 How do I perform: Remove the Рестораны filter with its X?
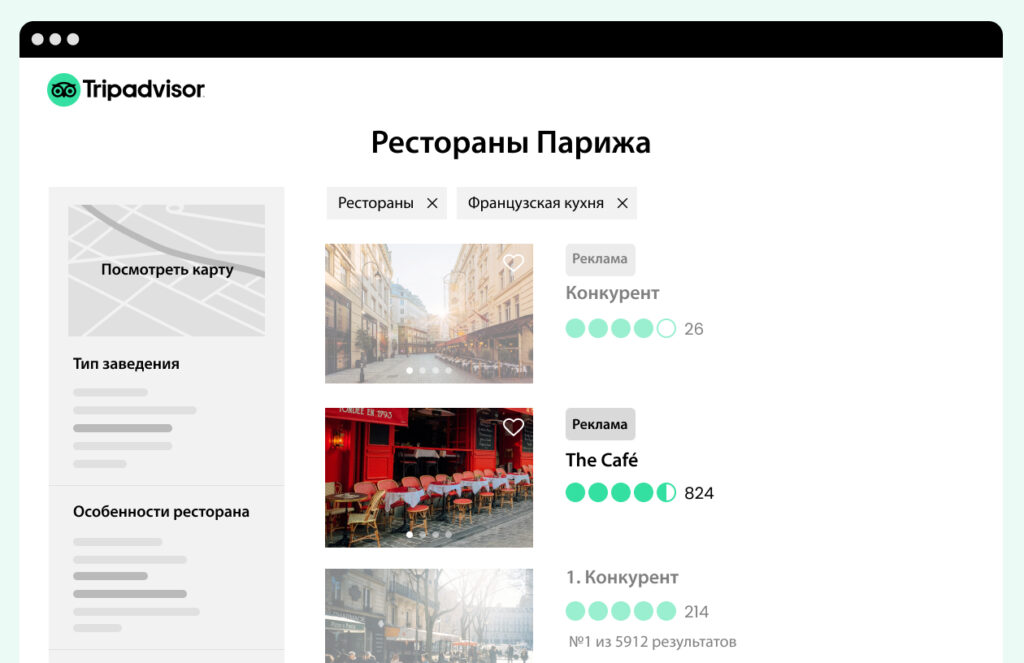pos(432,203)
